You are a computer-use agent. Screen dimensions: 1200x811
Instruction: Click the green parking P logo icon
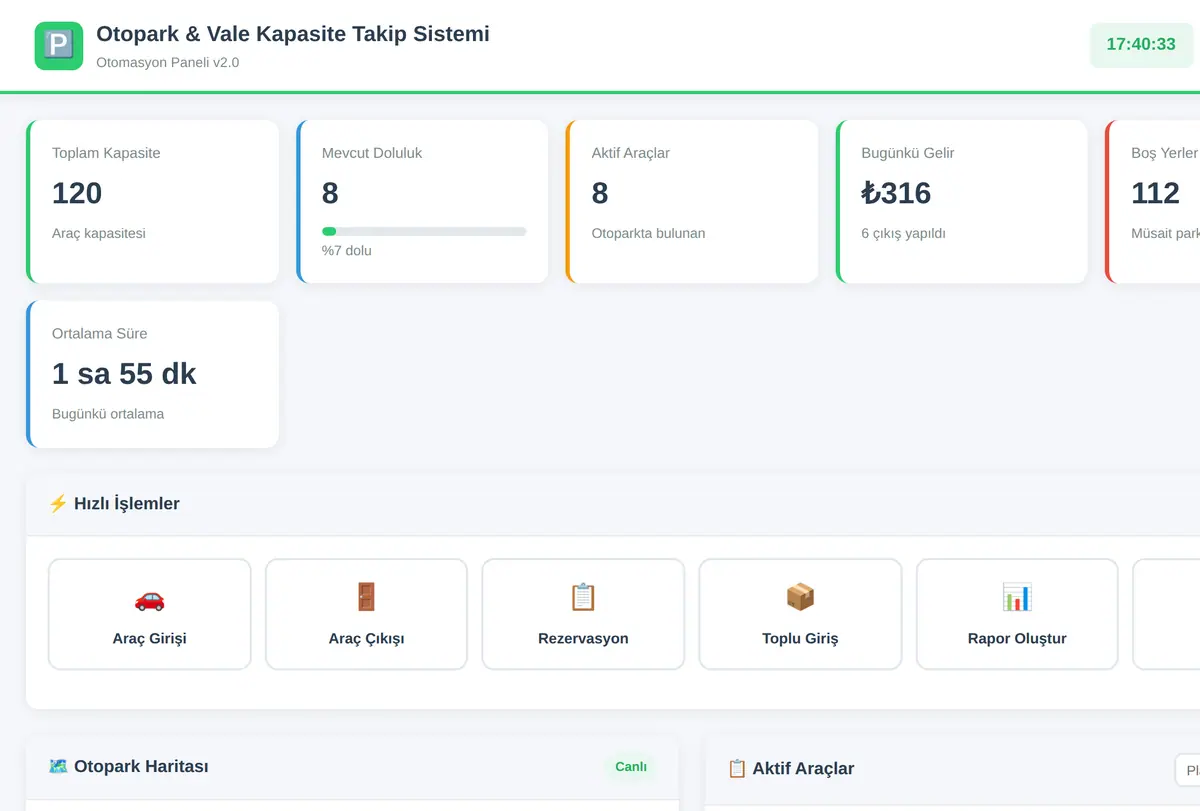pos(59,46)
